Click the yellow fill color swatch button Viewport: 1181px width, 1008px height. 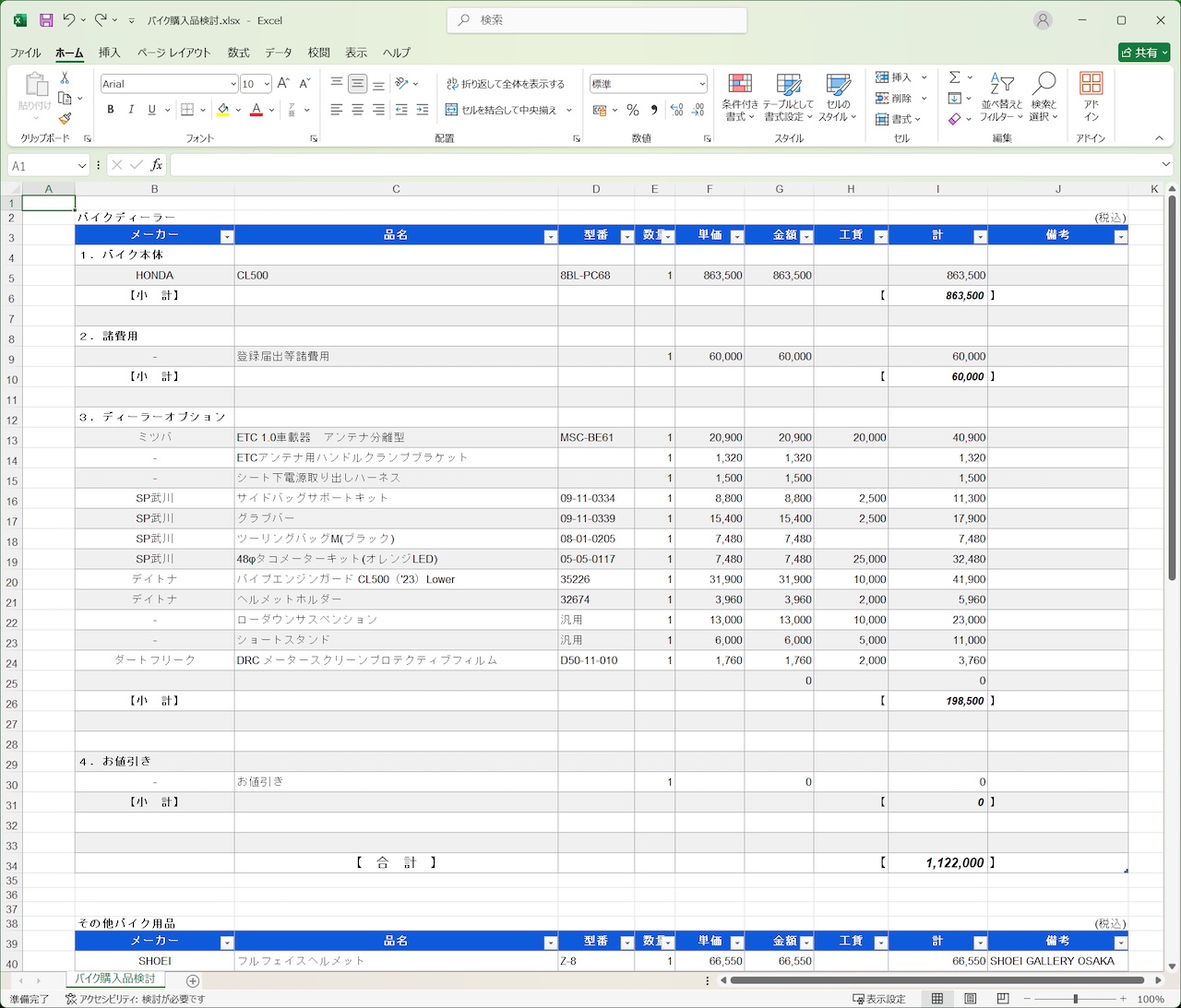[x=222, y=110]
